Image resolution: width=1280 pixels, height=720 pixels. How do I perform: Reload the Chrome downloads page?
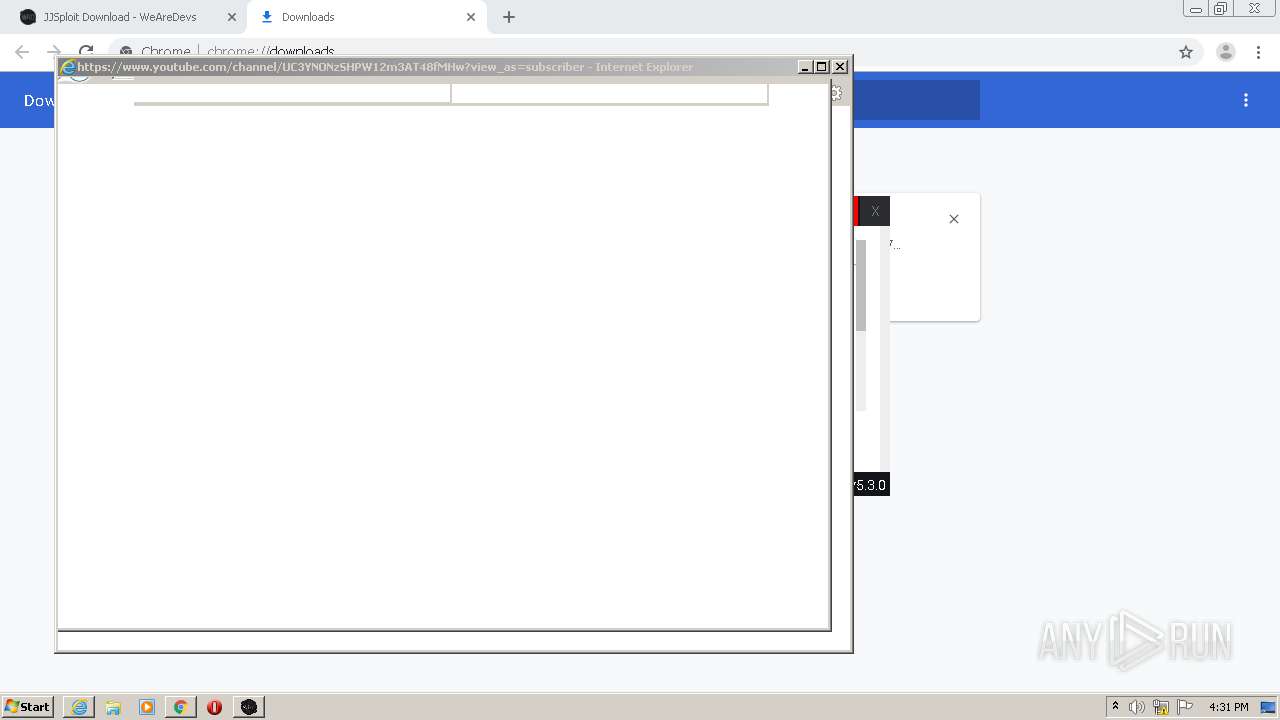pyautogui.click(x=86, y=51)
